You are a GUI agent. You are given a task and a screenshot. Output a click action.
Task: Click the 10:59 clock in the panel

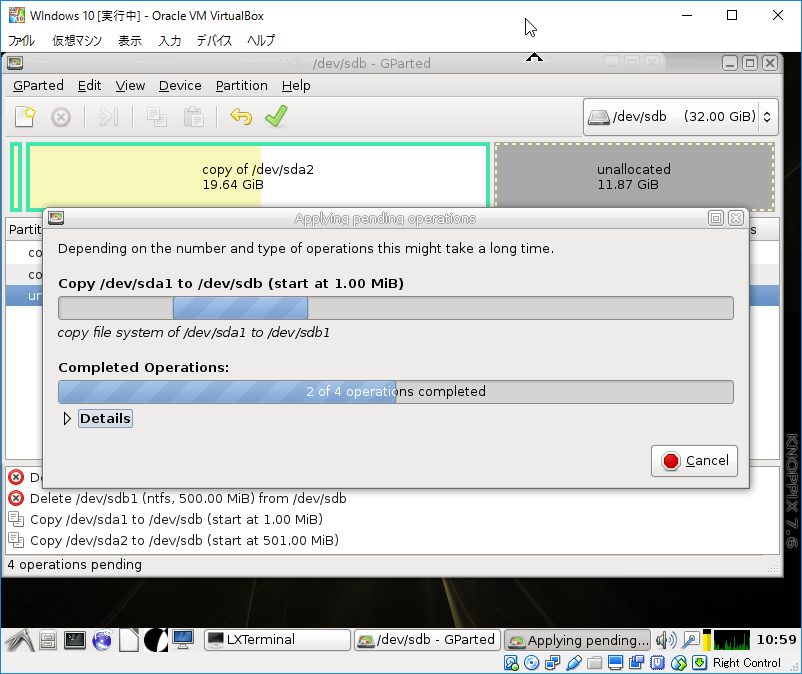(x=776, y=640)
